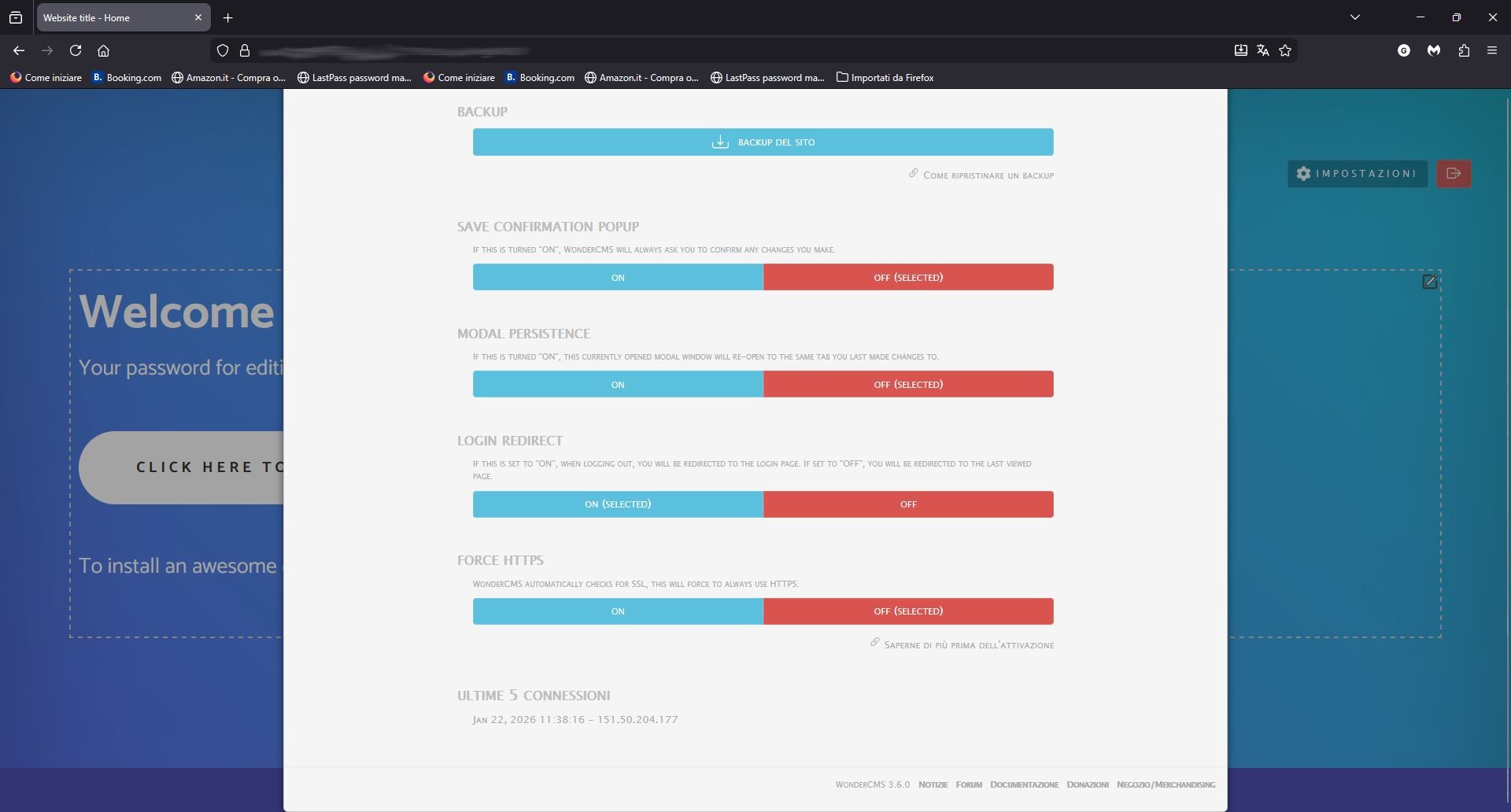Image resolution: width=1511 pixels, height=812 pixels.
Task: Bookmark this page with the star icon
Action: [x=1285, y=50]
